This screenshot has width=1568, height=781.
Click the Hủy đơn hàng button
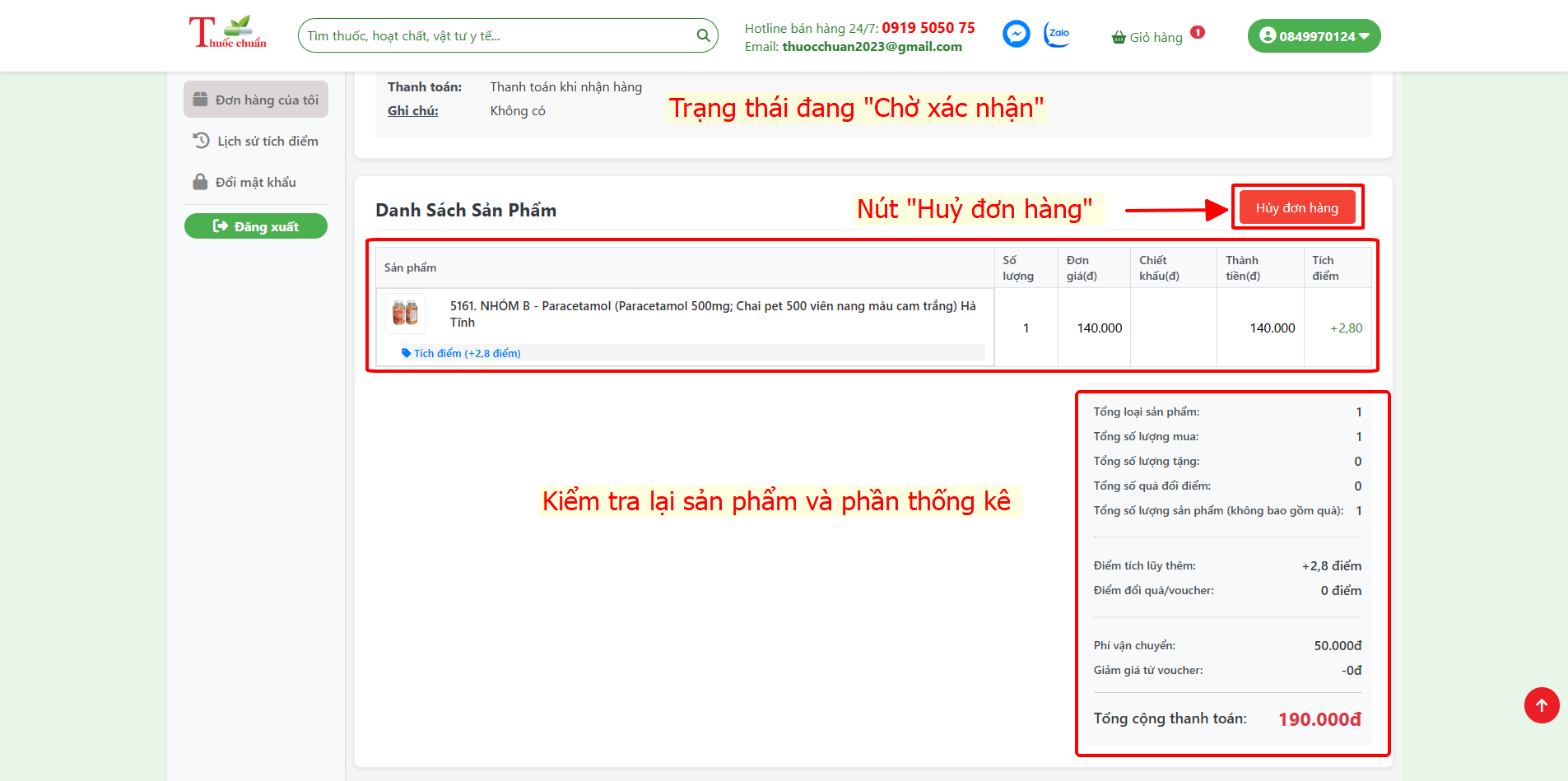pyautogui.click(x=1296, y=207)
